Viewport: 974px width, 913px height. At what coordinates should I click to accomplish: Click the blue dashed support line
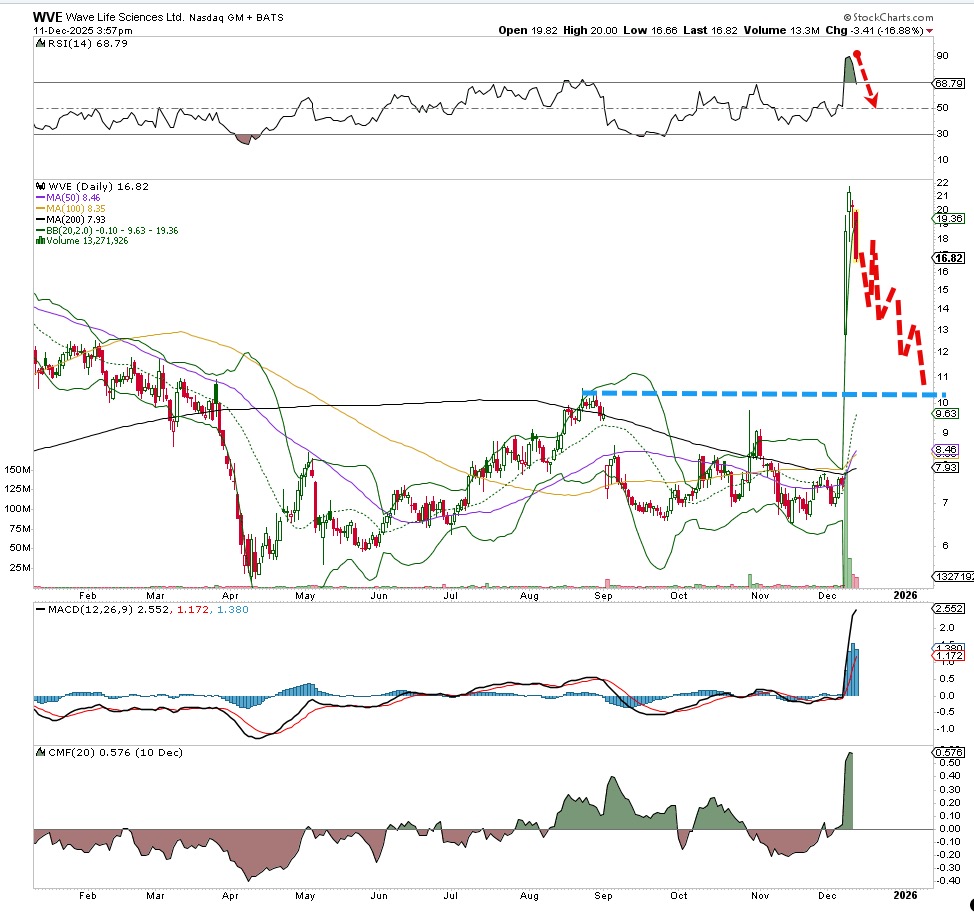click(760, 394)
